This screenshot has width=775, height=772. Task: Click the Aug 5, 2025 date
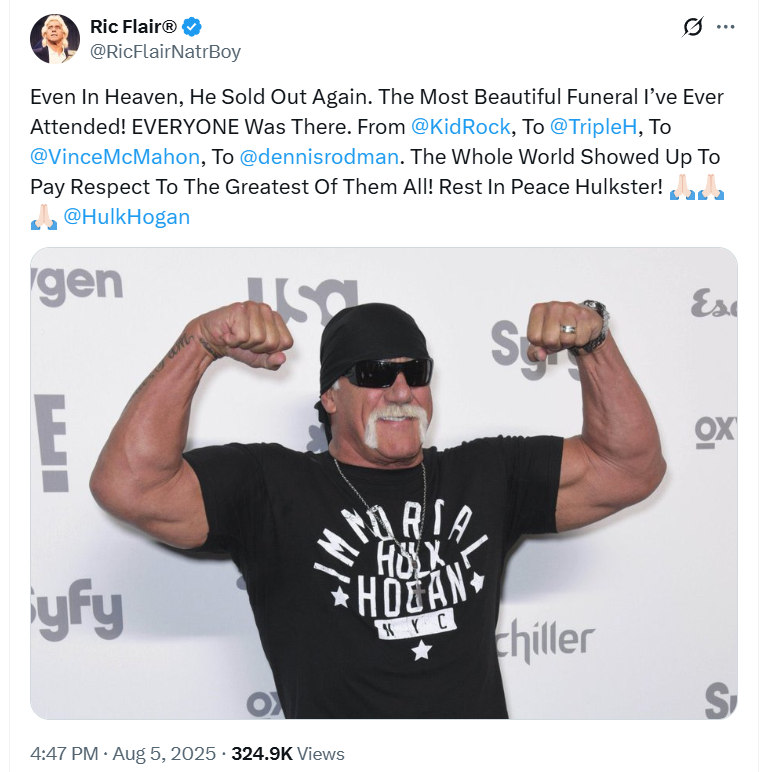pyautogui.click(x=164, y=754)
